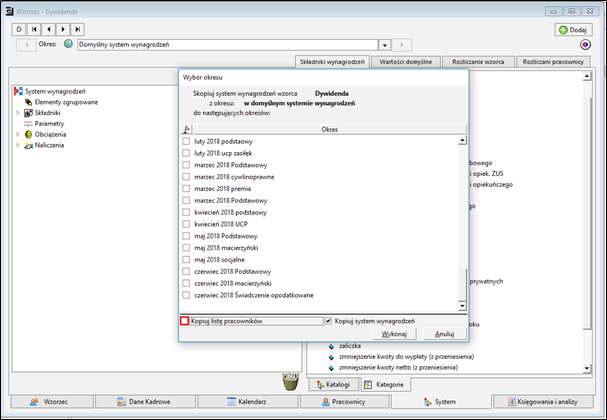Enable Kopiuj listę pracowników checkbox
Viewport: 607px width, 420px height.
(x=184, y=321)
